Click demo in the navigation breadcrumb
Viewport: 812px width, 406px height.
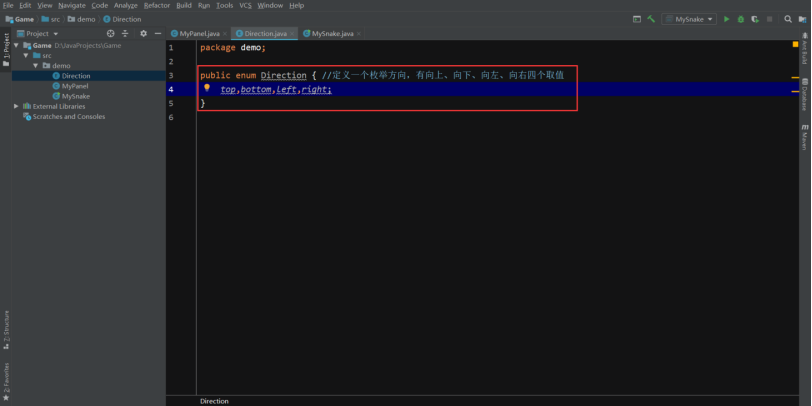(x=81, y=19)
